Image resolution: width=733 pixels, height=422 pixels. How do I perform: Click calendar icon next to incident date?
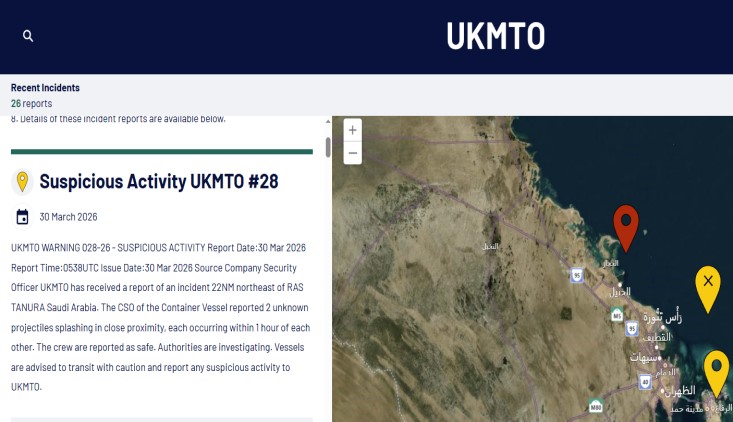pos(22,217)
